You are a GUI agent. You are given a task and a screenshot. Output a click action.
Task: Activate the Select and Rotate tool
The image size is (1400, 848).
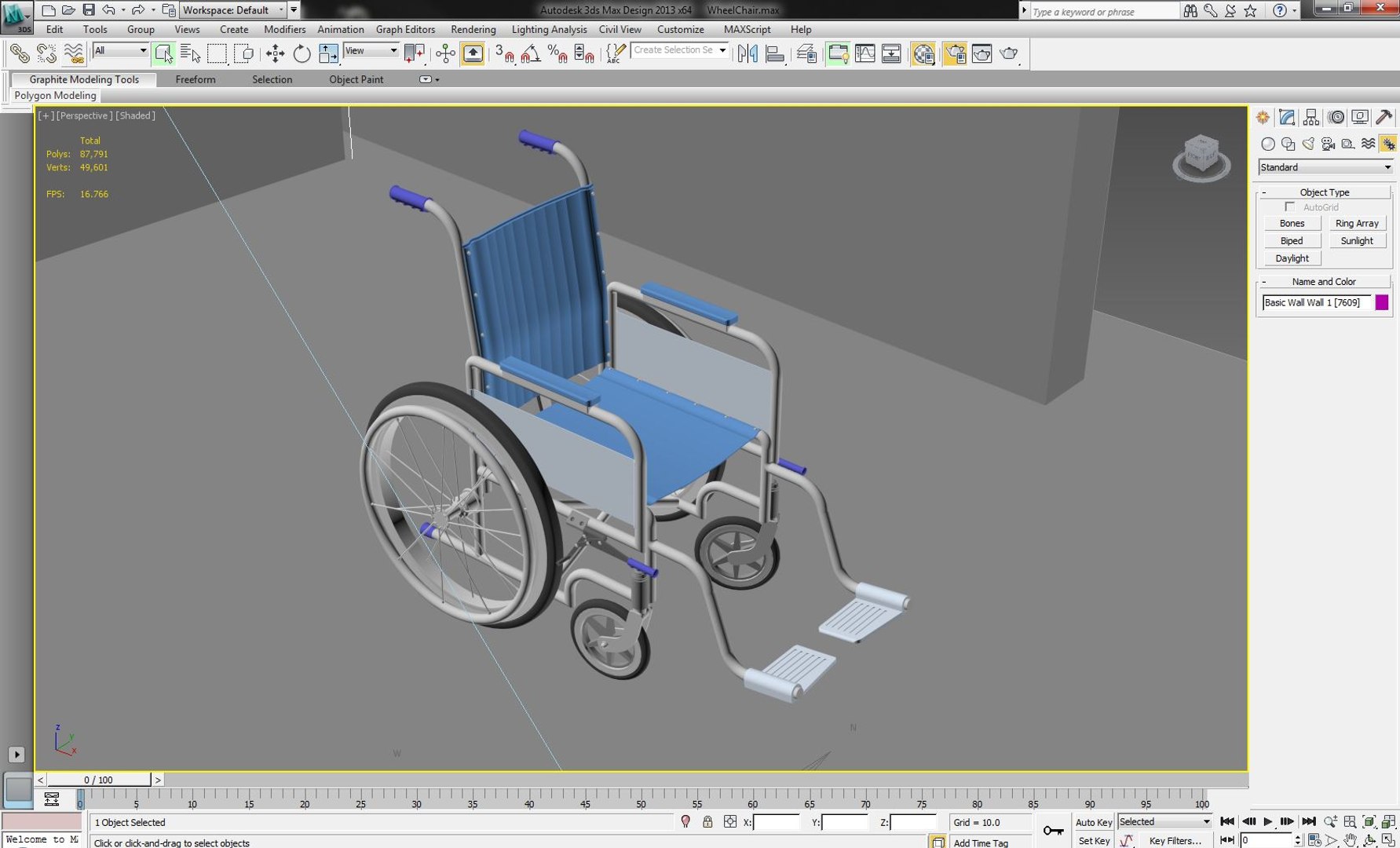coord(302,53)
